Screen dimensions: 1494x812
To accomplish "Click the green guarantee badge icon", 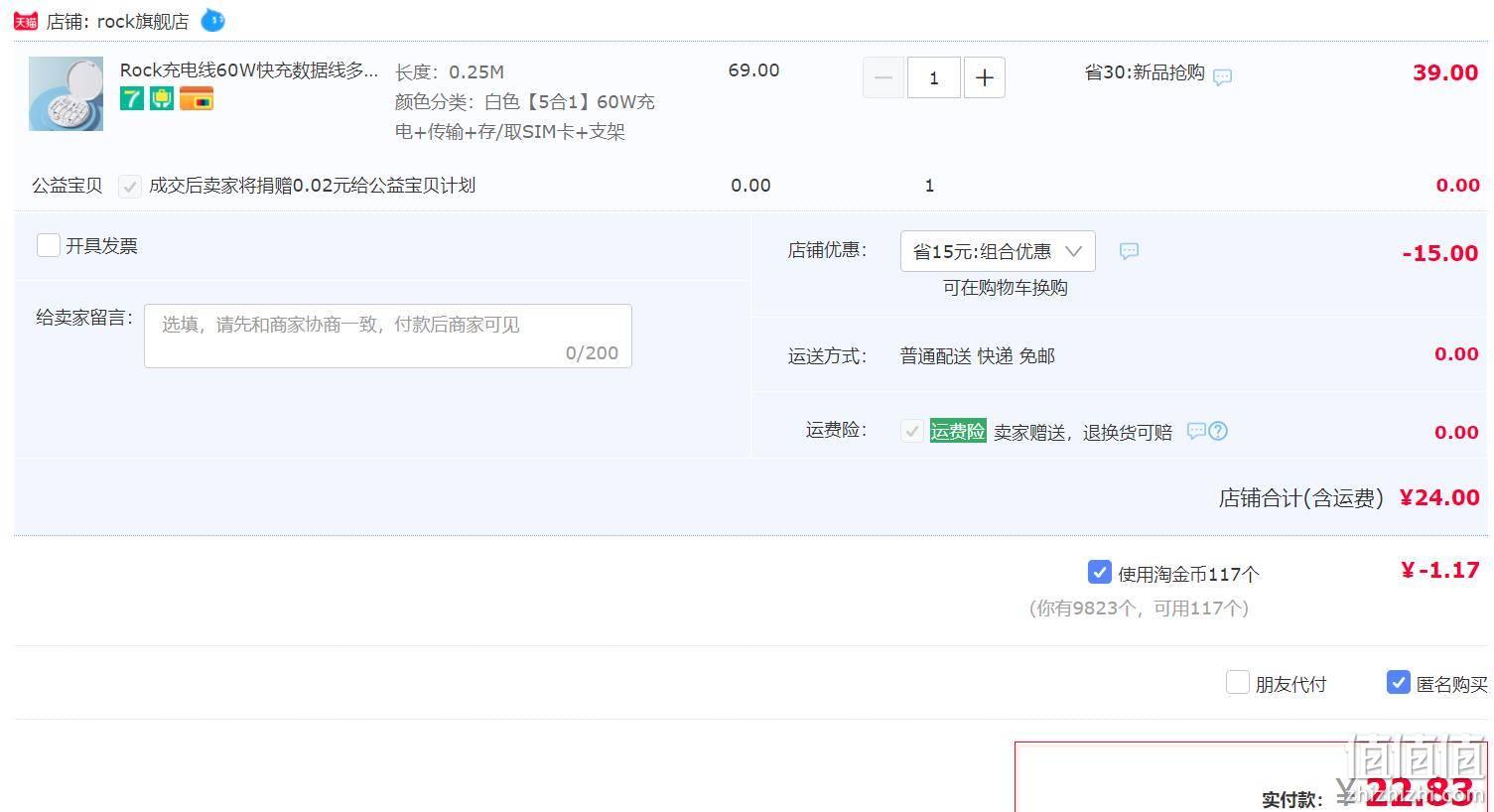I will click(x=162, y=98).
